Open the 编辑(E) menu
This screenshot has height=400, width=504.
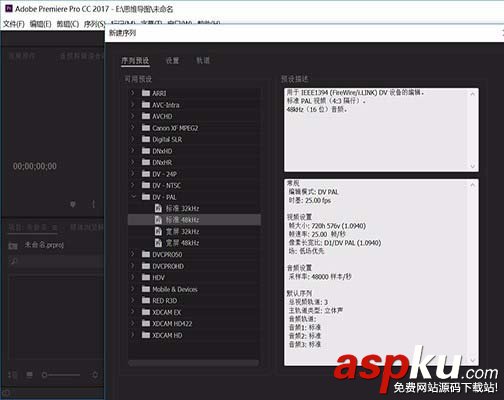click(x=40, y=24)
